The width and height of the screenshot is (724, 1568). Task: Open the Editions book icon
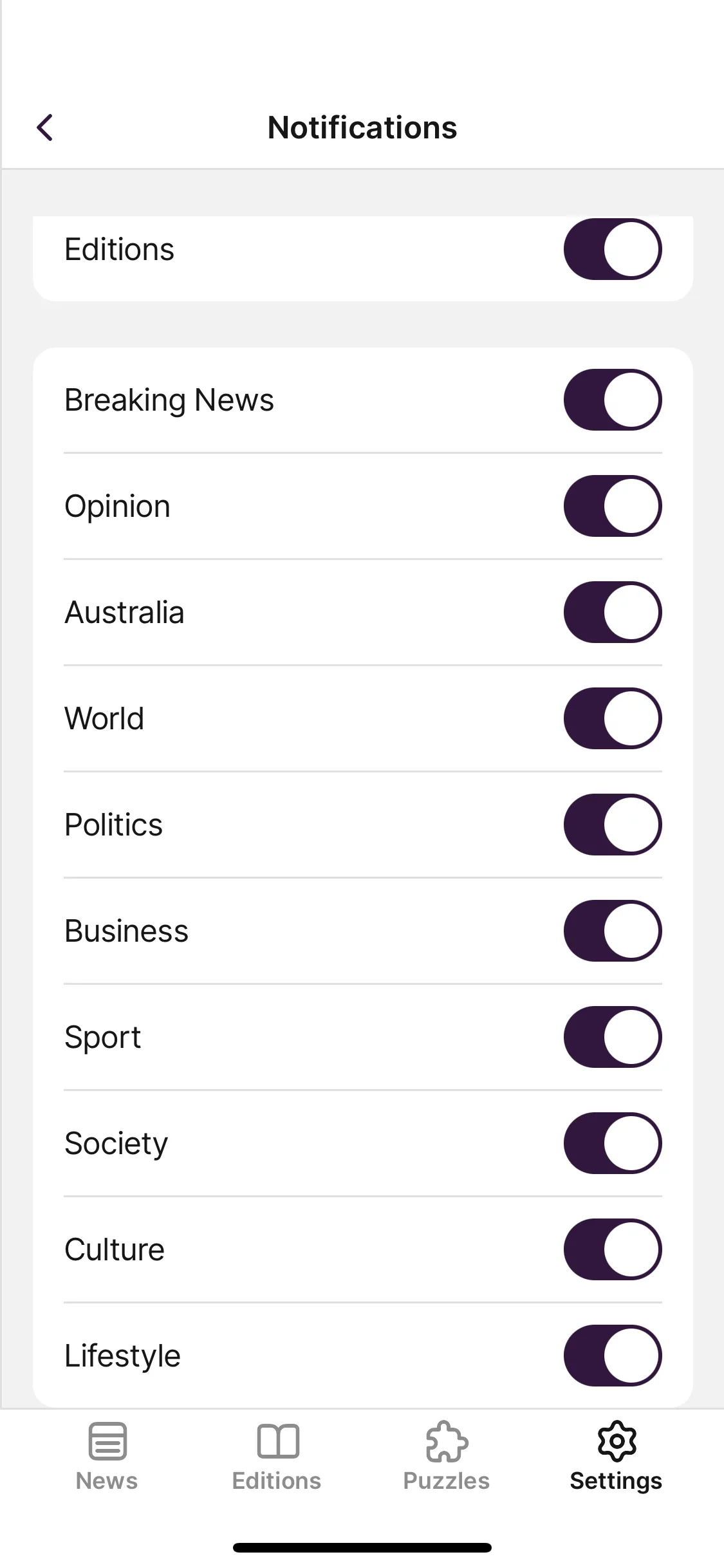(277, 1441)
